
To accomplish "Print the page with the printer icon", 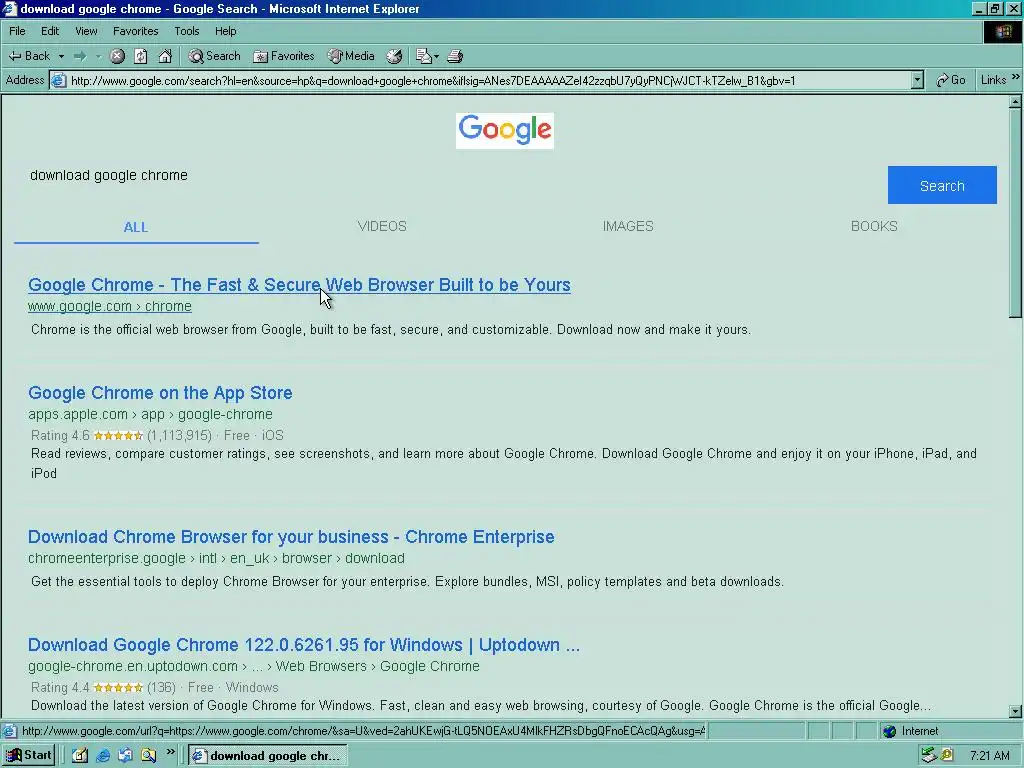I will 455,56.
